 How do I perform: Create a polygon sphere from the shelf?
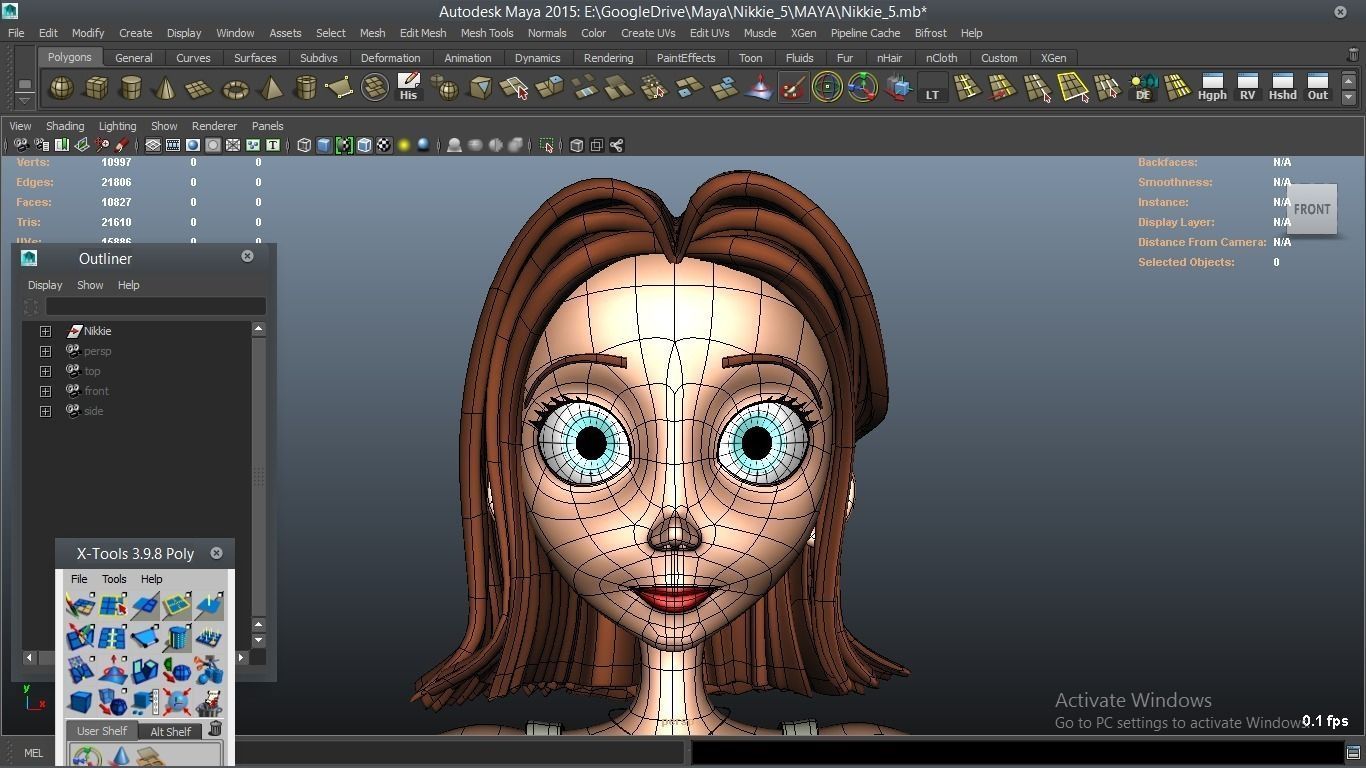[x=61, y=88]
